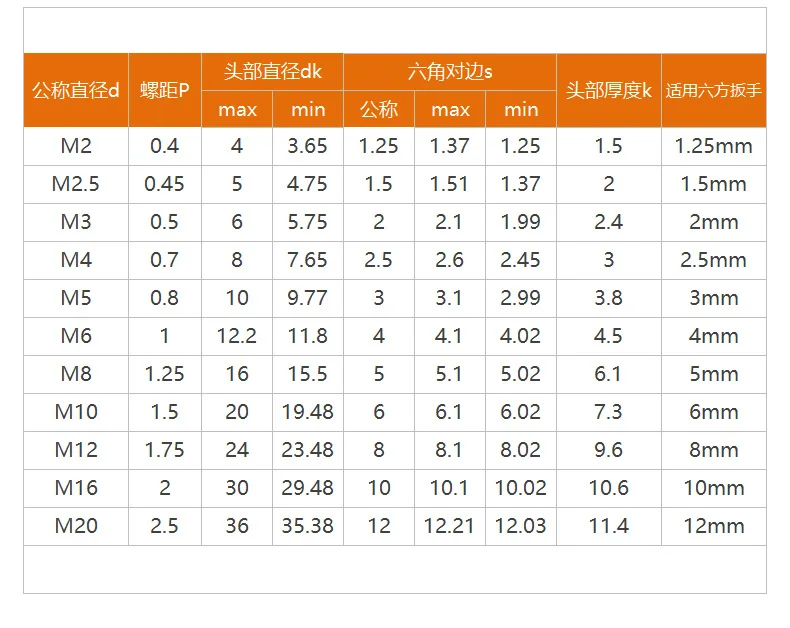Select the 1.25mm wrench size cell
Screen dimensions: 790x628
(713, 146)
